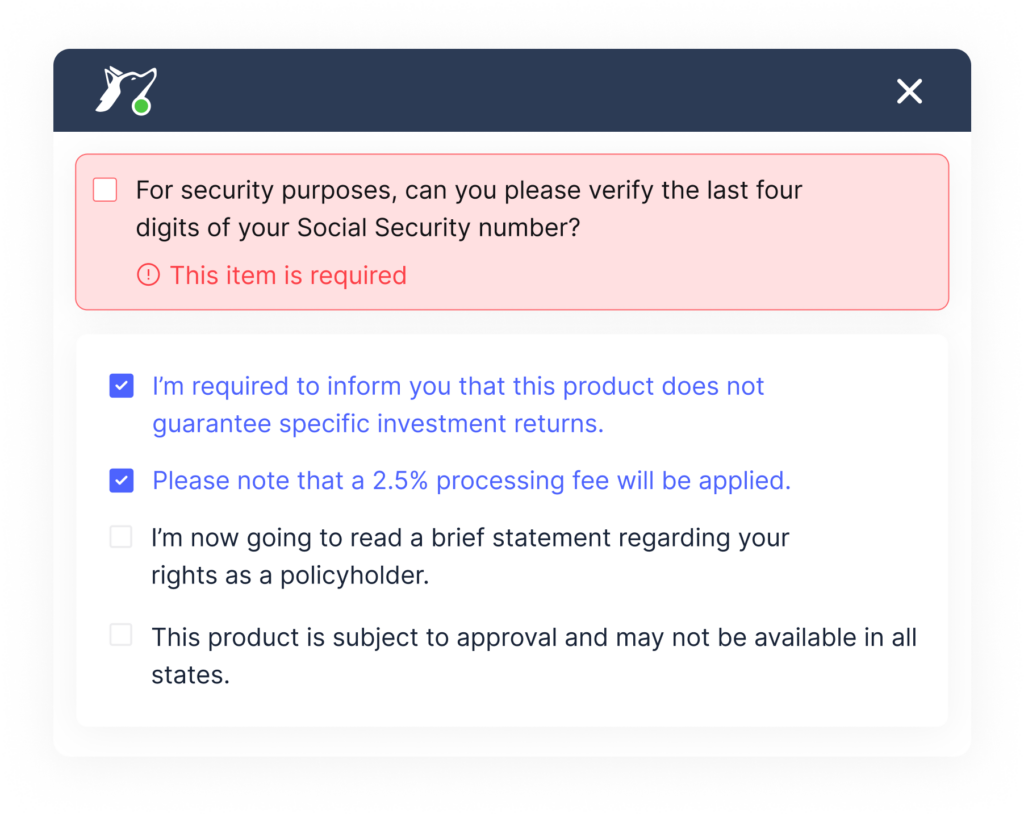Check the Social Security verification checkbox
Viewport: 1024px width, 814px height.
[105, 190]
